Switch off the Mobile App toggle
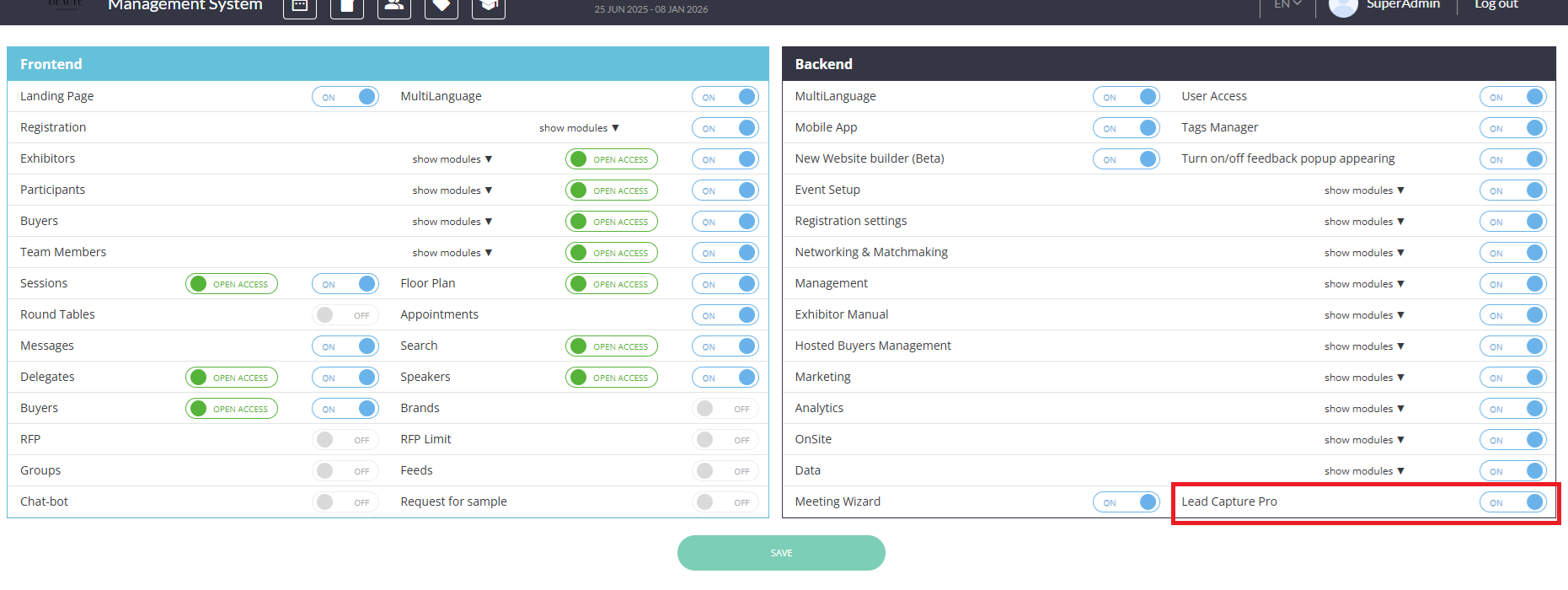The height and width of the screenshot is (590, 1568). tap(1126, 128)
